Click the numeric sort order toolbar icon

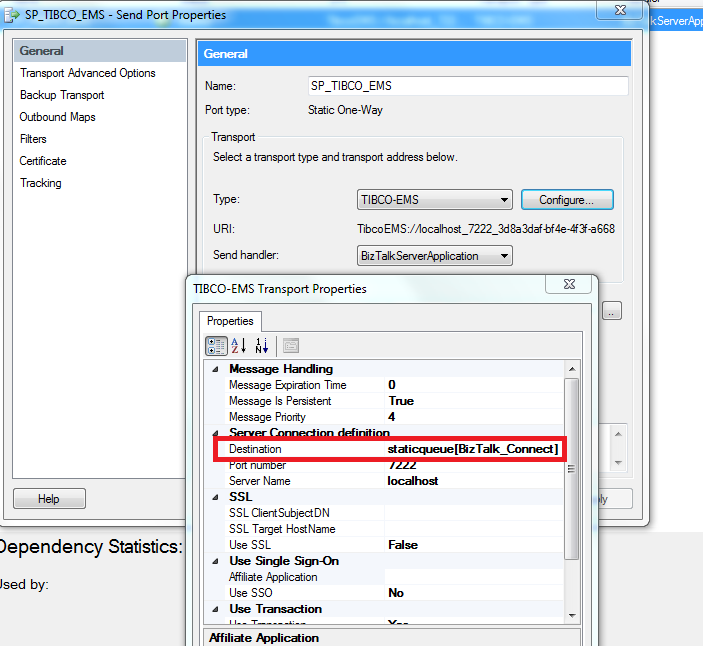pyautogui.click(x=262, y=346)
